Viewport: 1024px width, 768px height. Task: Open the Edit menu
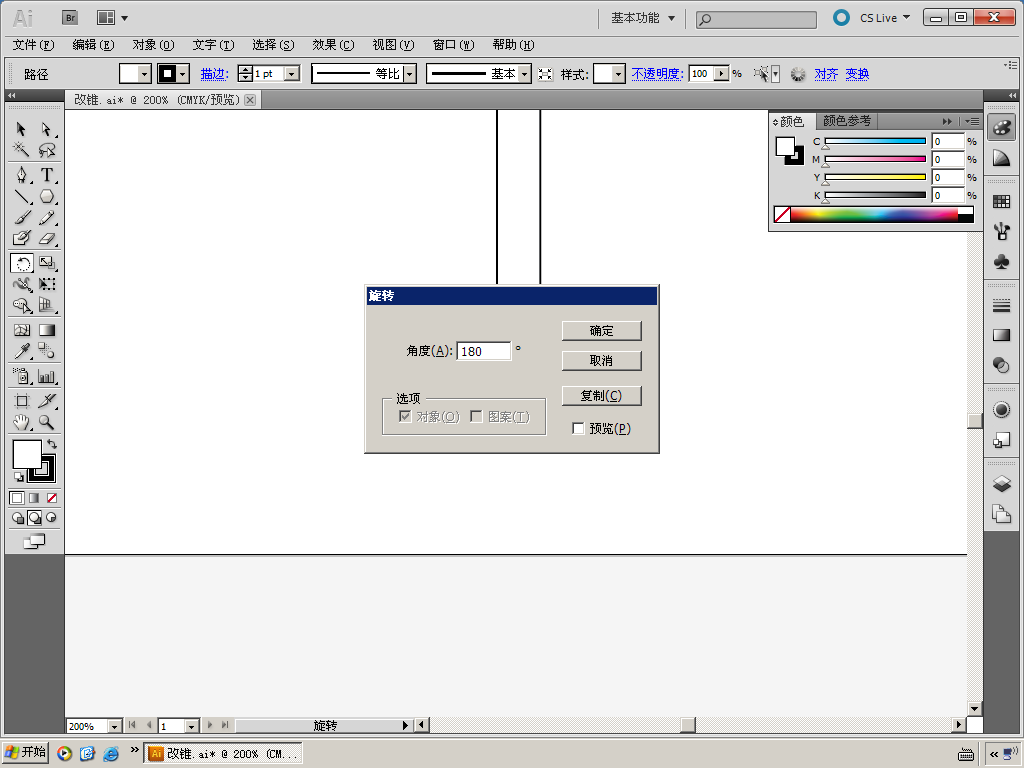tap(93, 45)
